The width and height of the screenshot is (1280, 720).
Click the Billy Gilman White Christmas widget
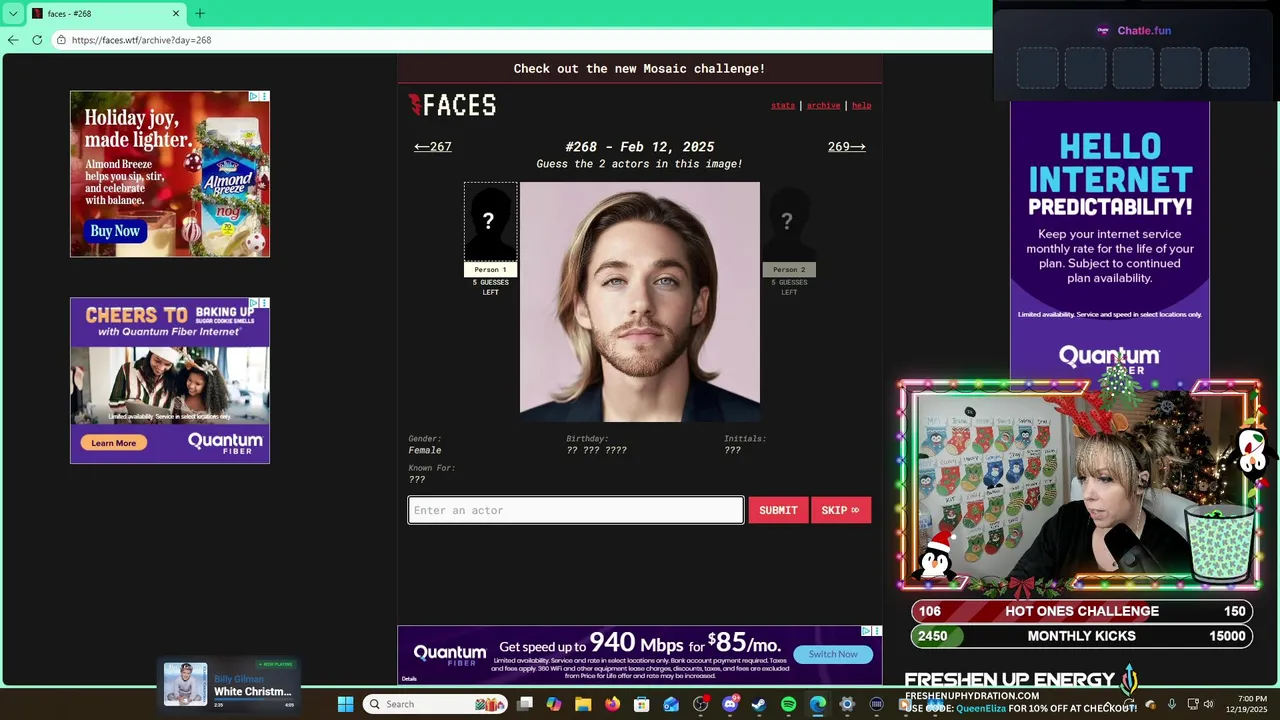(x=230, y=685)
